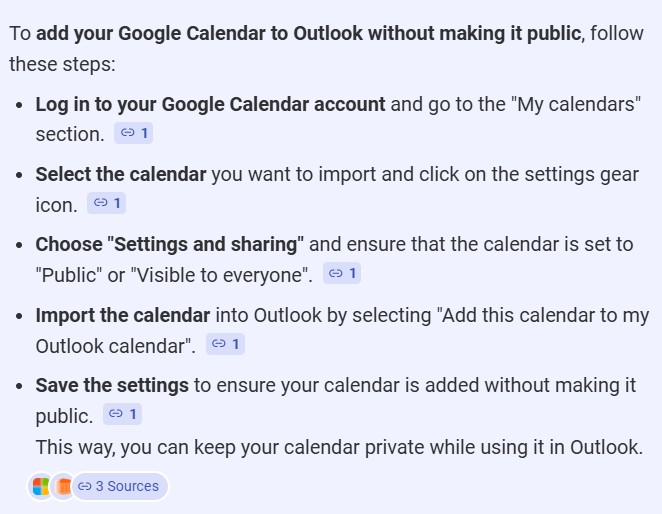662x514 pixels.
Task: Click bold text "Select the calendar"
Action: 121,174
